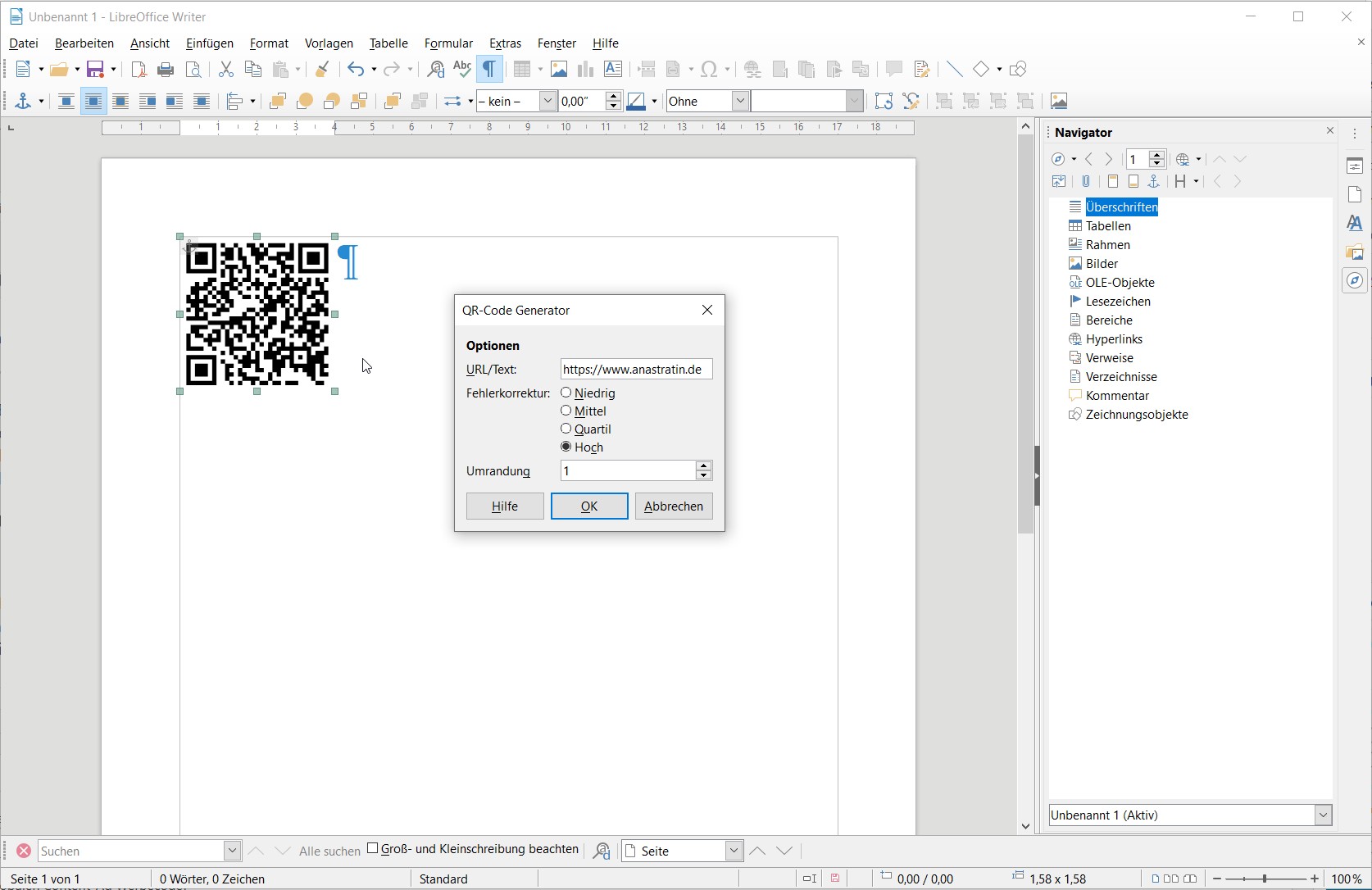Image resolution: width=1372 pixels, height=890 pixels.
Task: Select the Mittel error correction level
Action: tap(566, 411)
